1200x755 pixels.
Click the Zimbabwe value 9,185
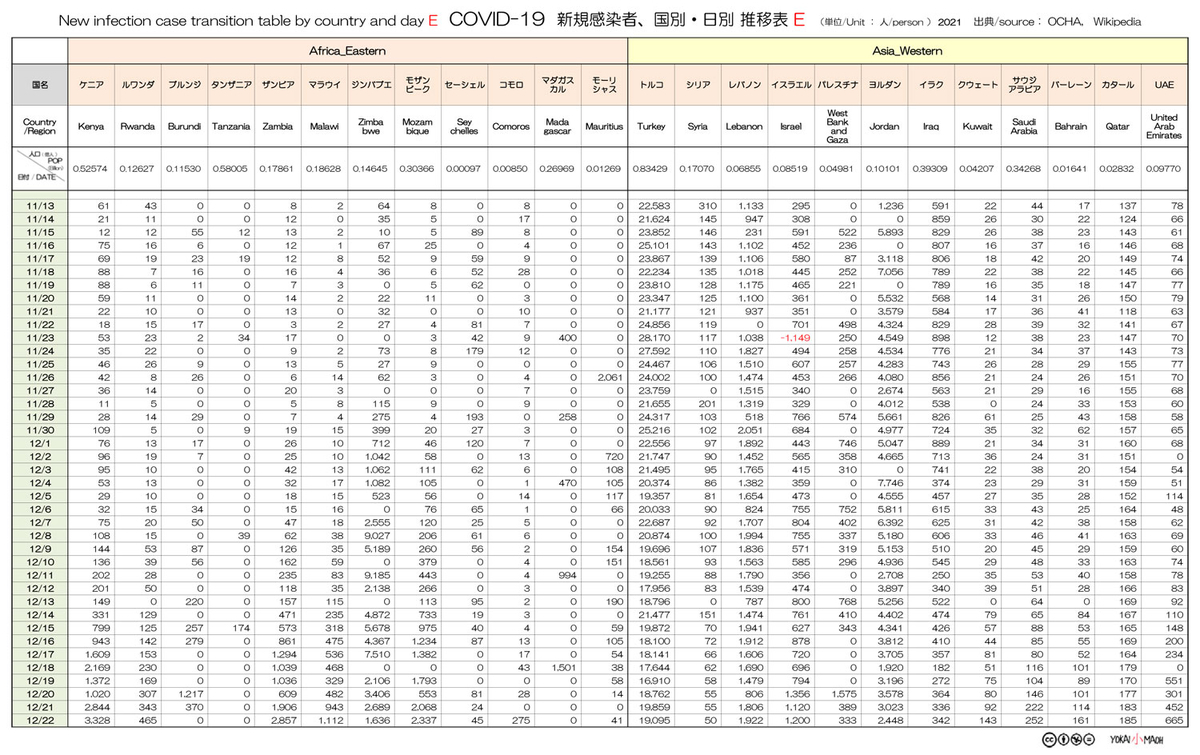pos(376,577)
